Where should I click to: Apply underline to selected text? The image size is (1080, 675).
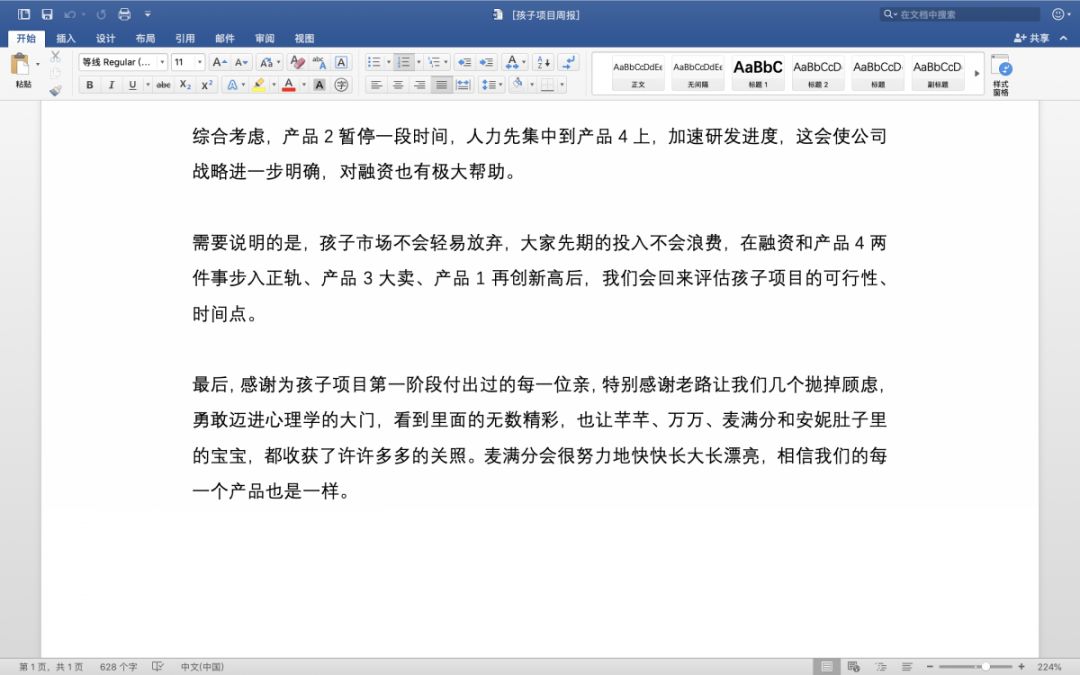pos(130,83)
